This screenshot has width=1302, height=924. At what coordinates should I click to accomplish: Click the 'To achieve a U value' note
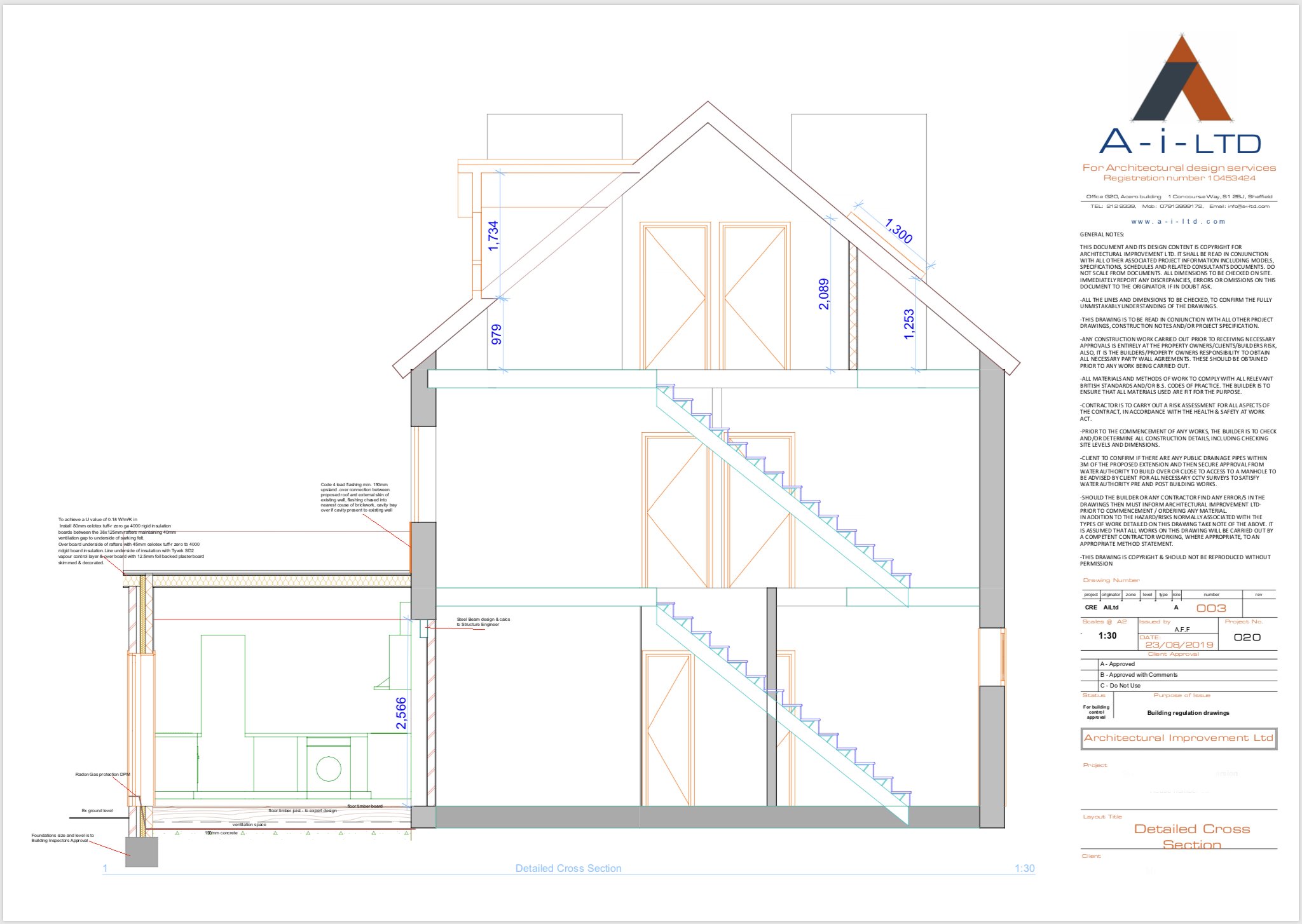pyautogui.click(x=131, y=541)
